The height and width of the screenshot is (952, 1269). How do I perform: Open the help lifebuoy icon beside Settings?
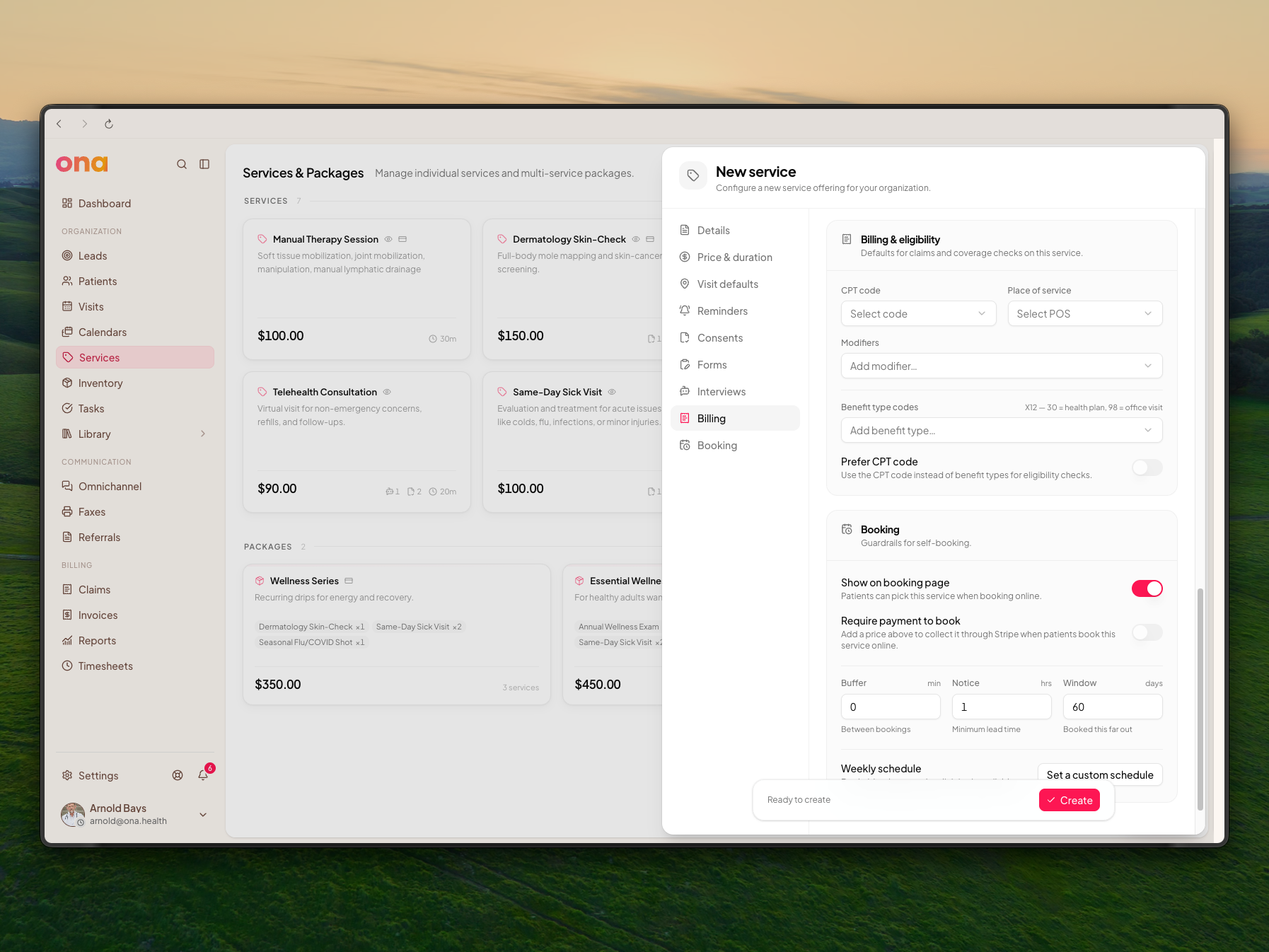point(178,775)
